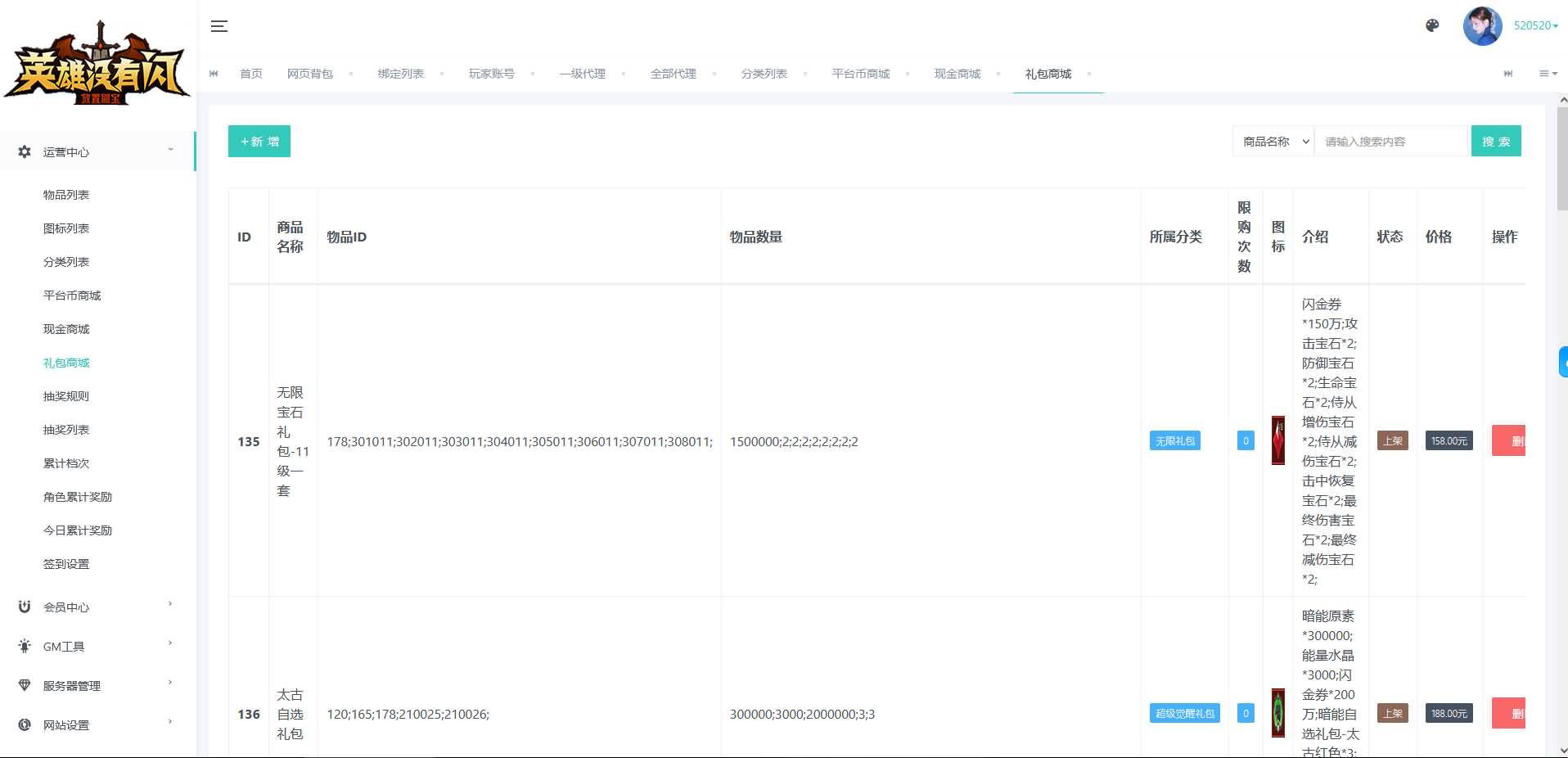The height and width of the screenshot is (758, 1568).
Task: Switch to the 现金商城 tab
Action: pyautogui.click(x=957, y=74)
